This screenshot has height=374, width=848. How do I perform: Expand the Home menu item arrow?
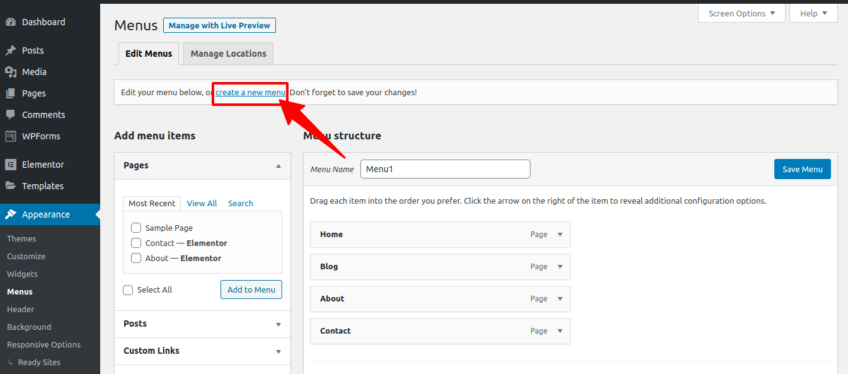click(560, 235)
